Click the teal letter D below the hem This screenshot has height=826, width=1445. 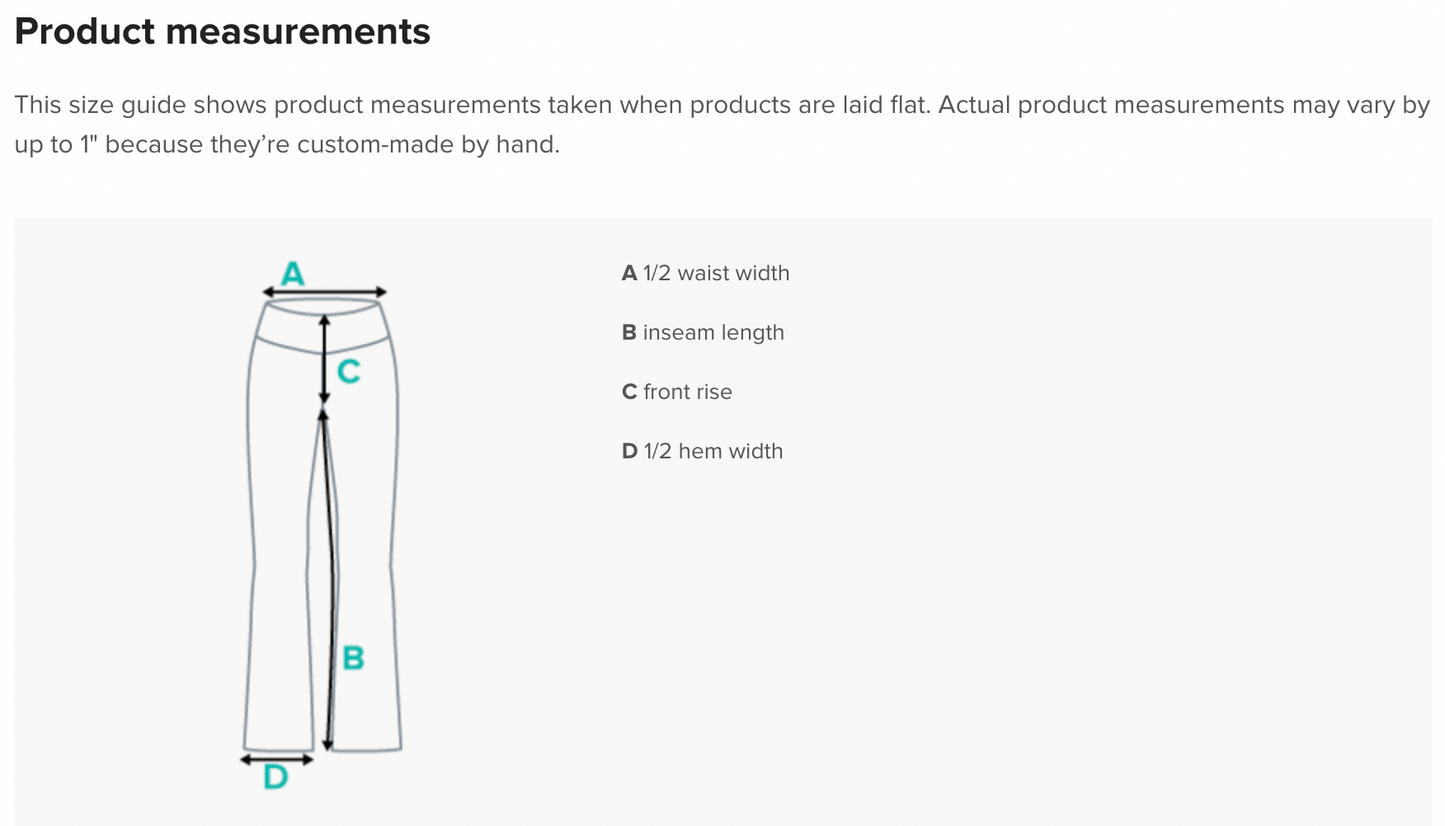tap(276, 777)
